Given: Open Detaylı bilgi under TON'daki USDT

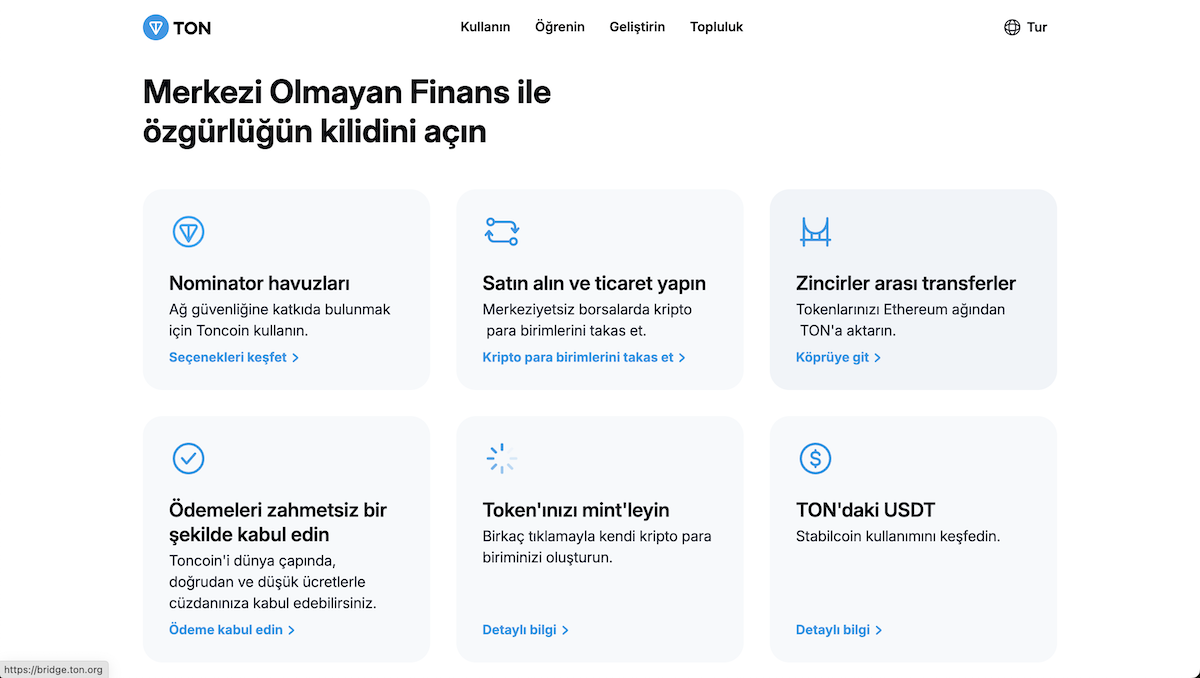Looking at the screenshot, I should tap(833, 629).
